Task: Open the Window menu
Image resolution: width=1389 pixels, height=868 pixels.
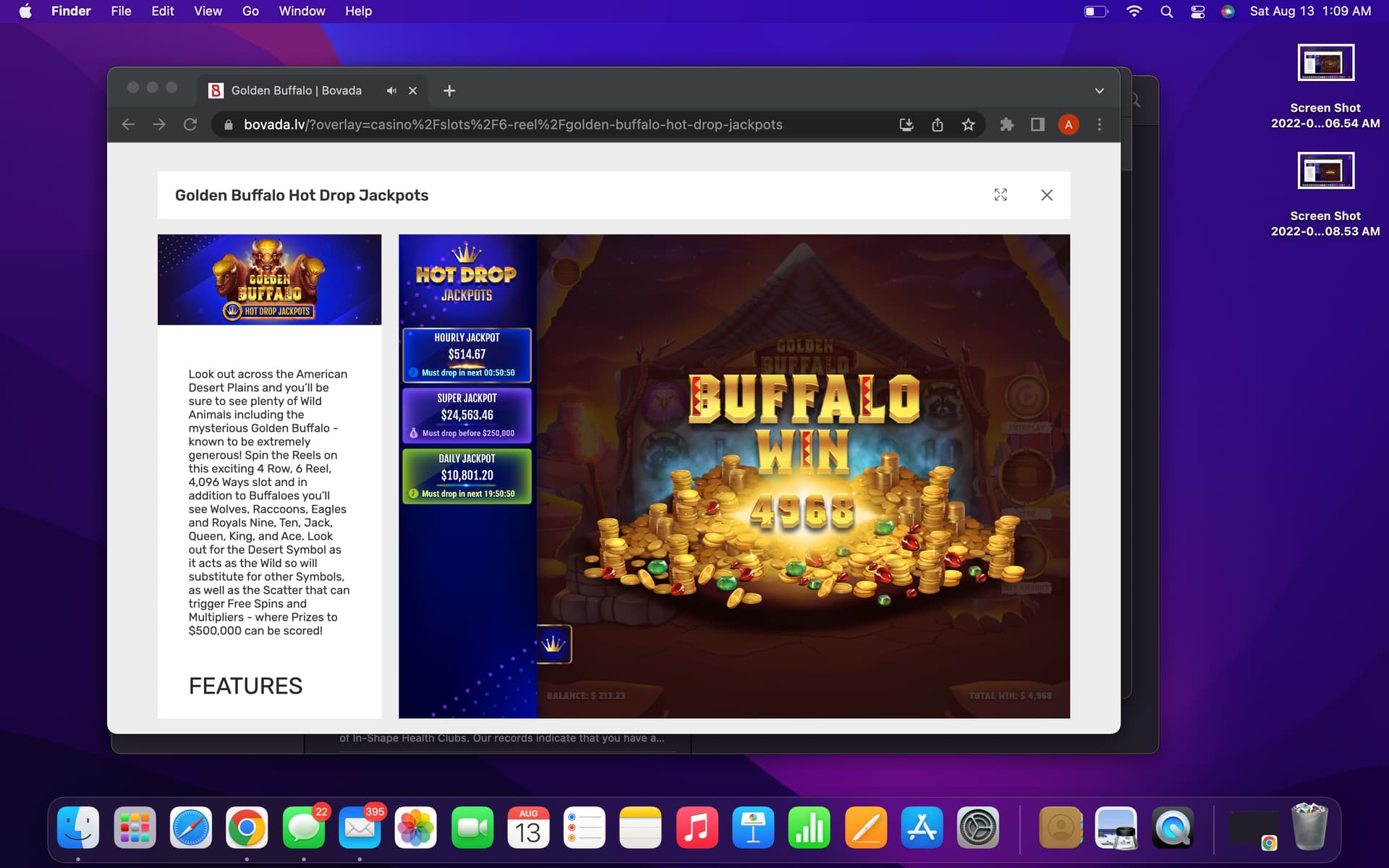Action: [x=302, y=12]
